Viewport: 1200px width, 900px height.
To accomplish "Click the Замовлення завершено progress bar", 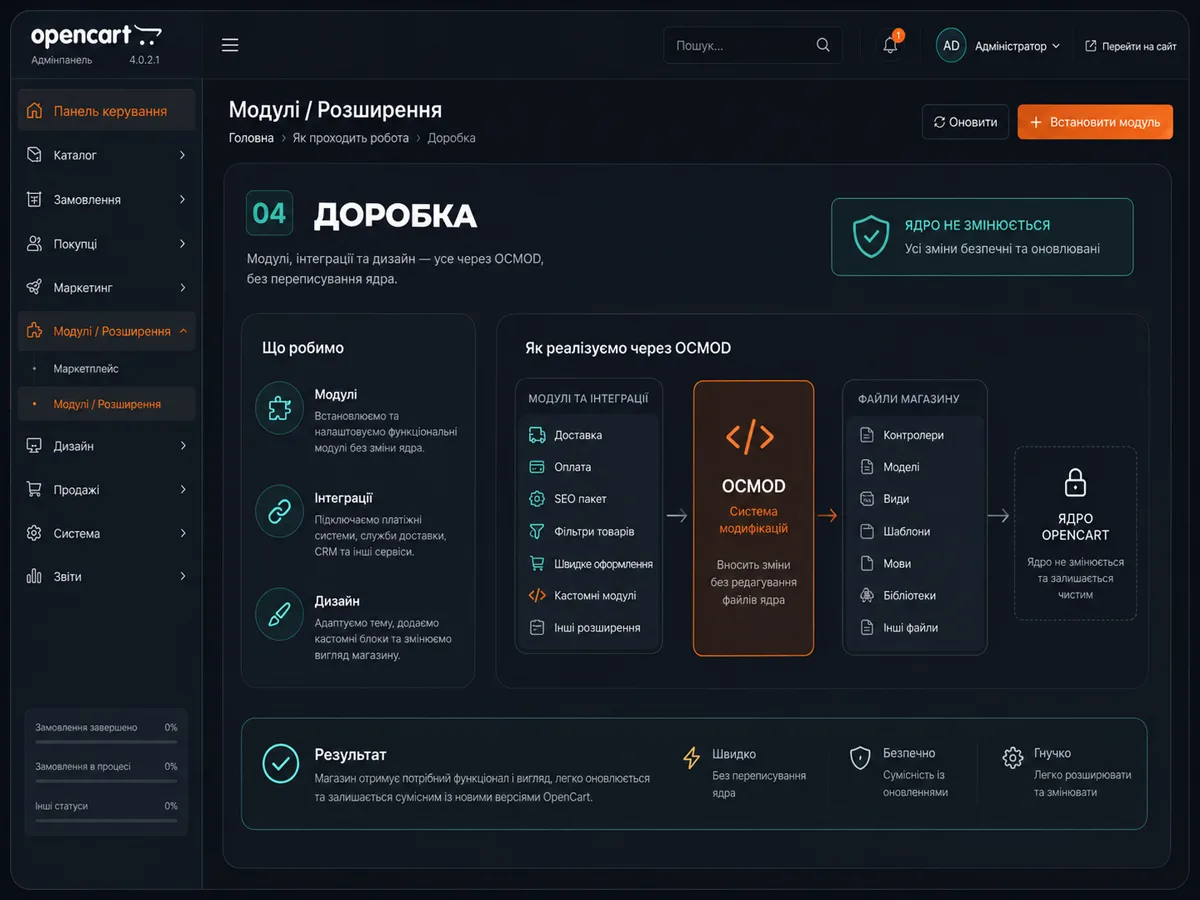I will pyautogui.click(x=106, y=741).
